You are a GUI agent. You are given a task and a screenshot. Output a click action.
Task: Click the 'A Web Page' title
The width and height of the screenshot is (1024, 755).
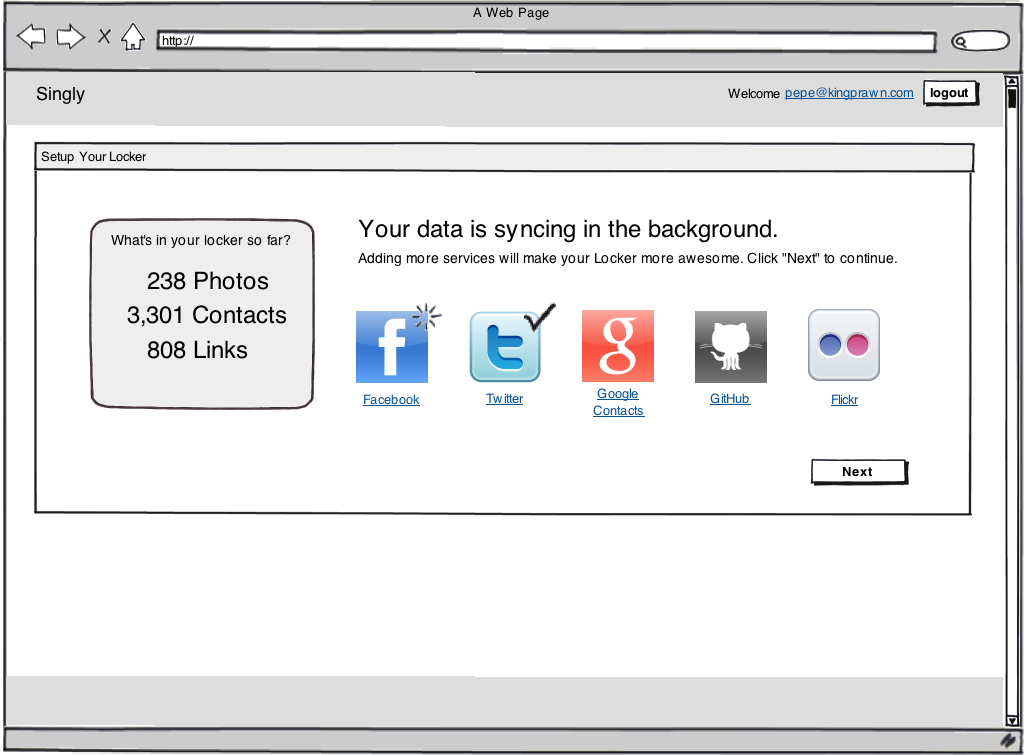point(511,12)
